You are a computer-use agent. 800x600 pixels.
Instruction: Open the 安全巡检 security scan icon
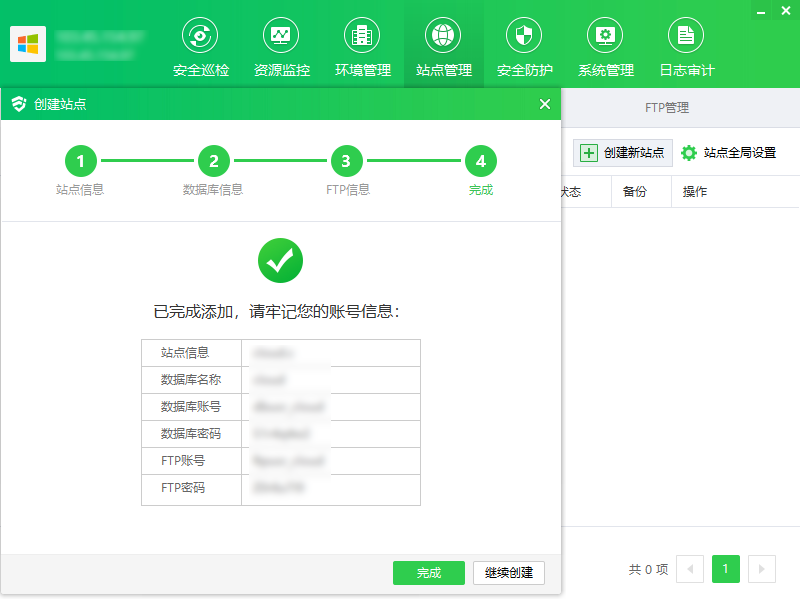click(200, 35)
